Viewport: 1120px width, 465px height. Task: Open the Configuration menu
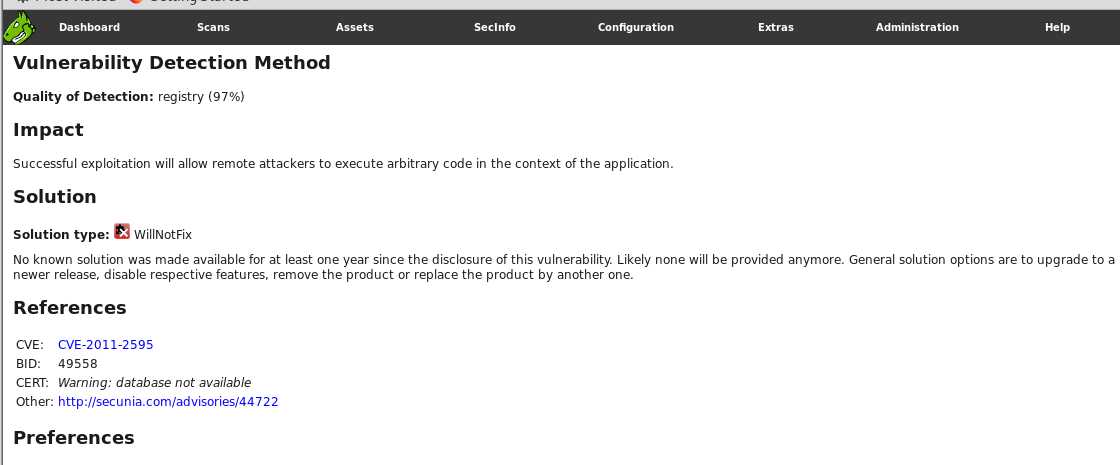(x=636, y=27)
